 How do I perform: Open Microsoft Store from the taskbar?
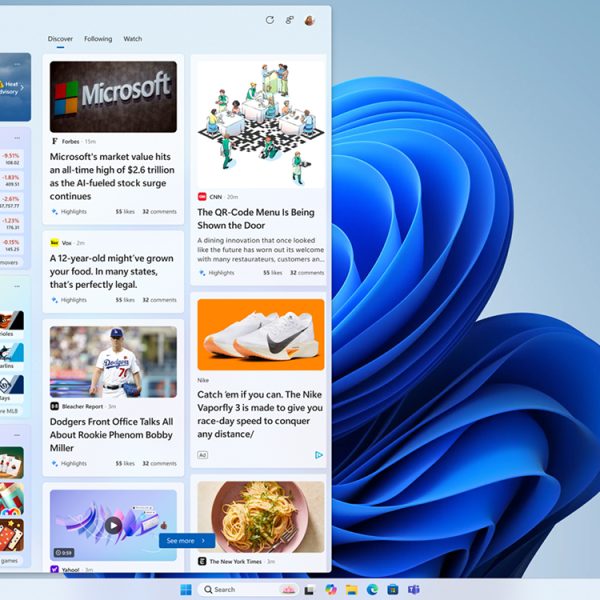393,589
